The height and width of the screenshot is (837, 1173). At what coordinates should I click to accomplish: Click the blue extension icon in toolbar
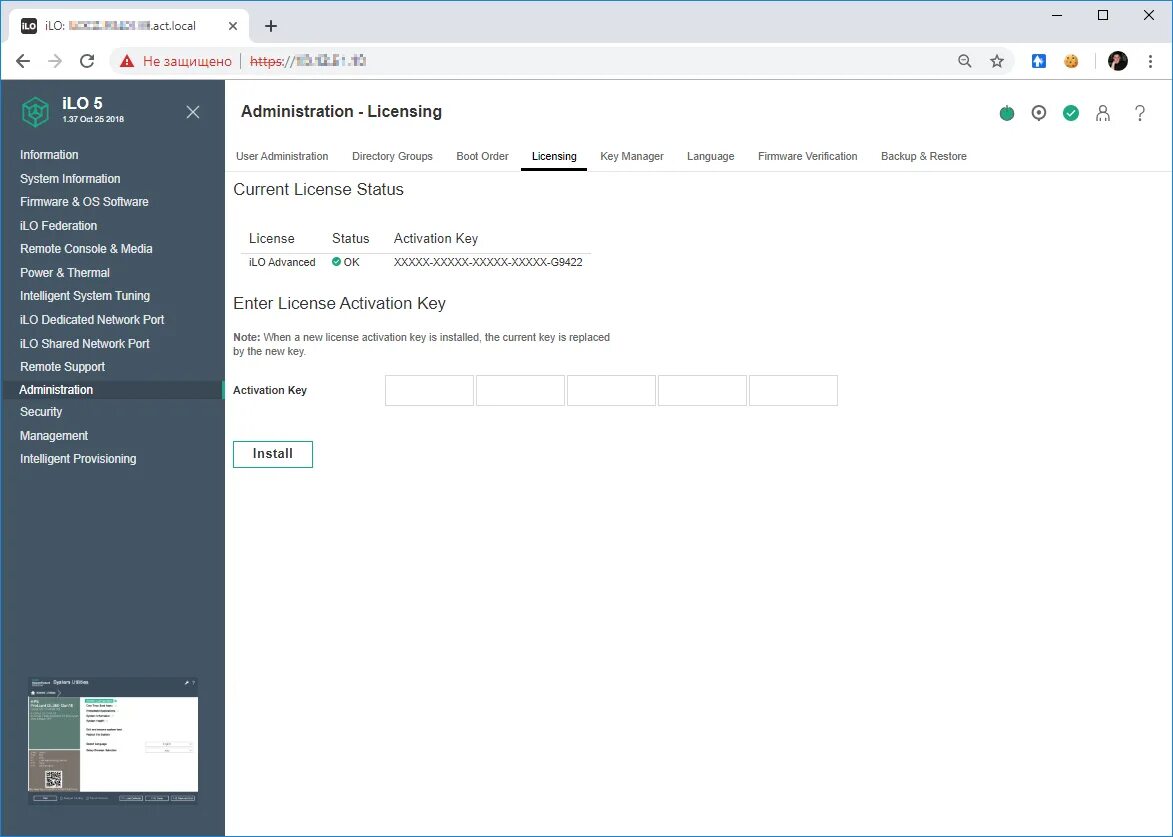(x=1038, y=61)
